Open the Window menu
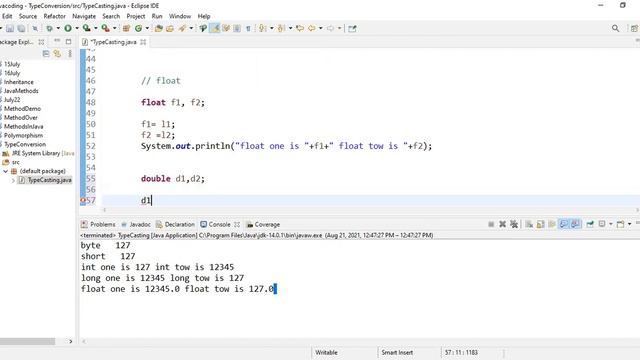The height and width of the screenshot is (360, 640). coord(180,16)
